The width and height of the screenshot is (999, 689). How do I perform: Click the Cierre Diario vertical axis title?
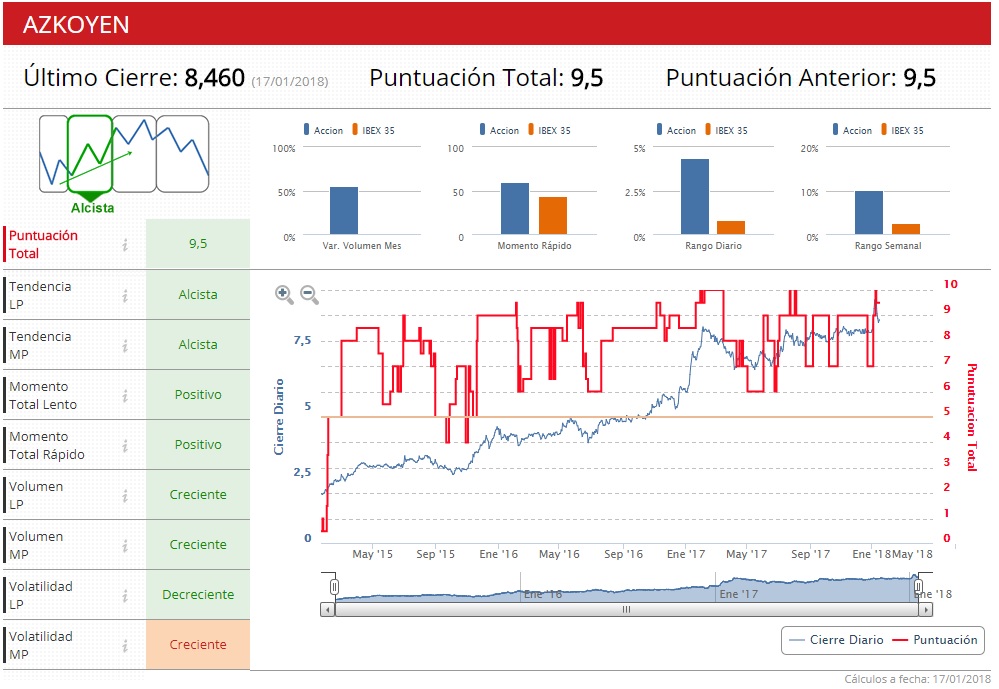(x=278, y=417)
